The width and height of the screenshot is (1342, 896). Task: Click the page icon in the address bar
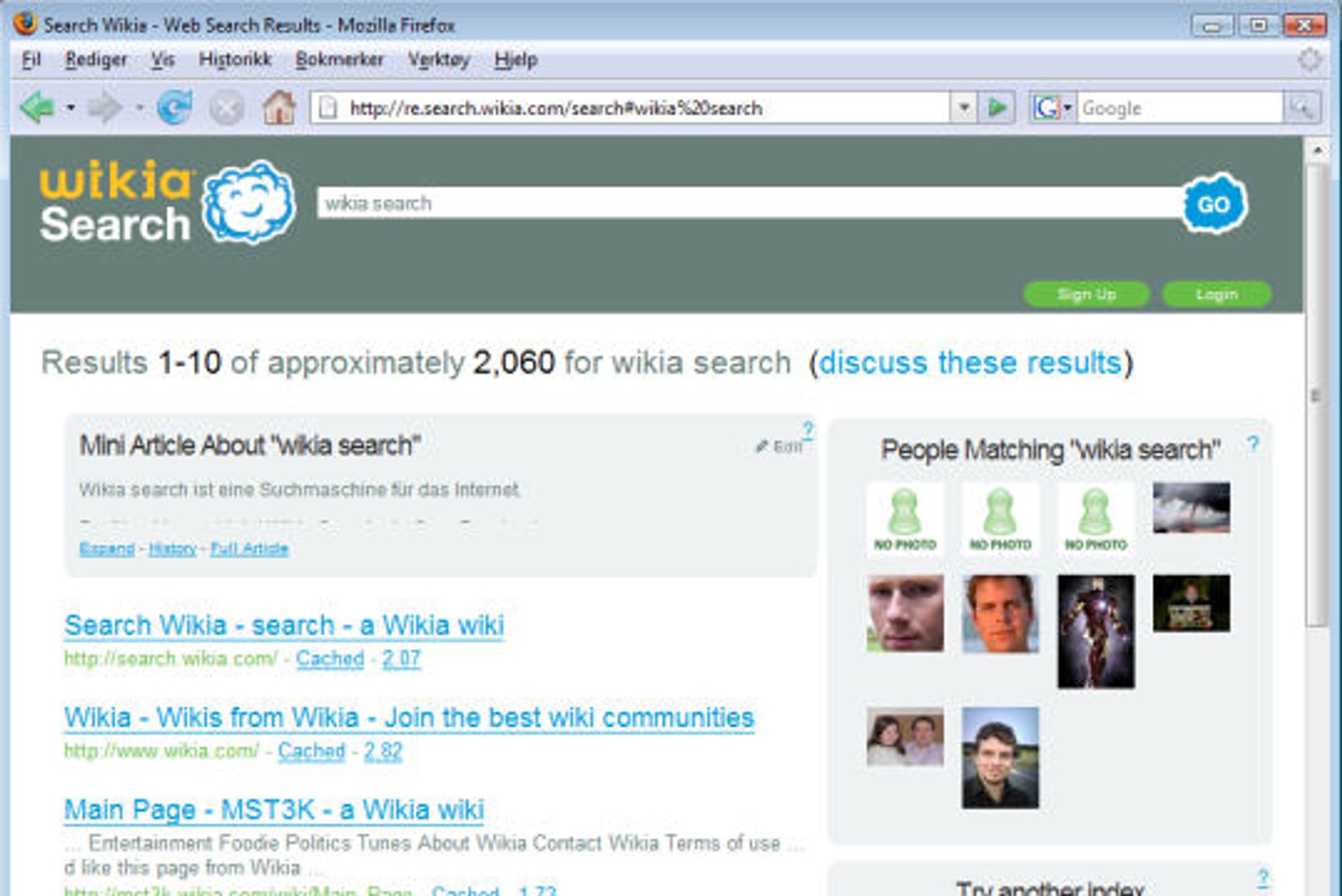pyautogui.click(x=327, y=107)
